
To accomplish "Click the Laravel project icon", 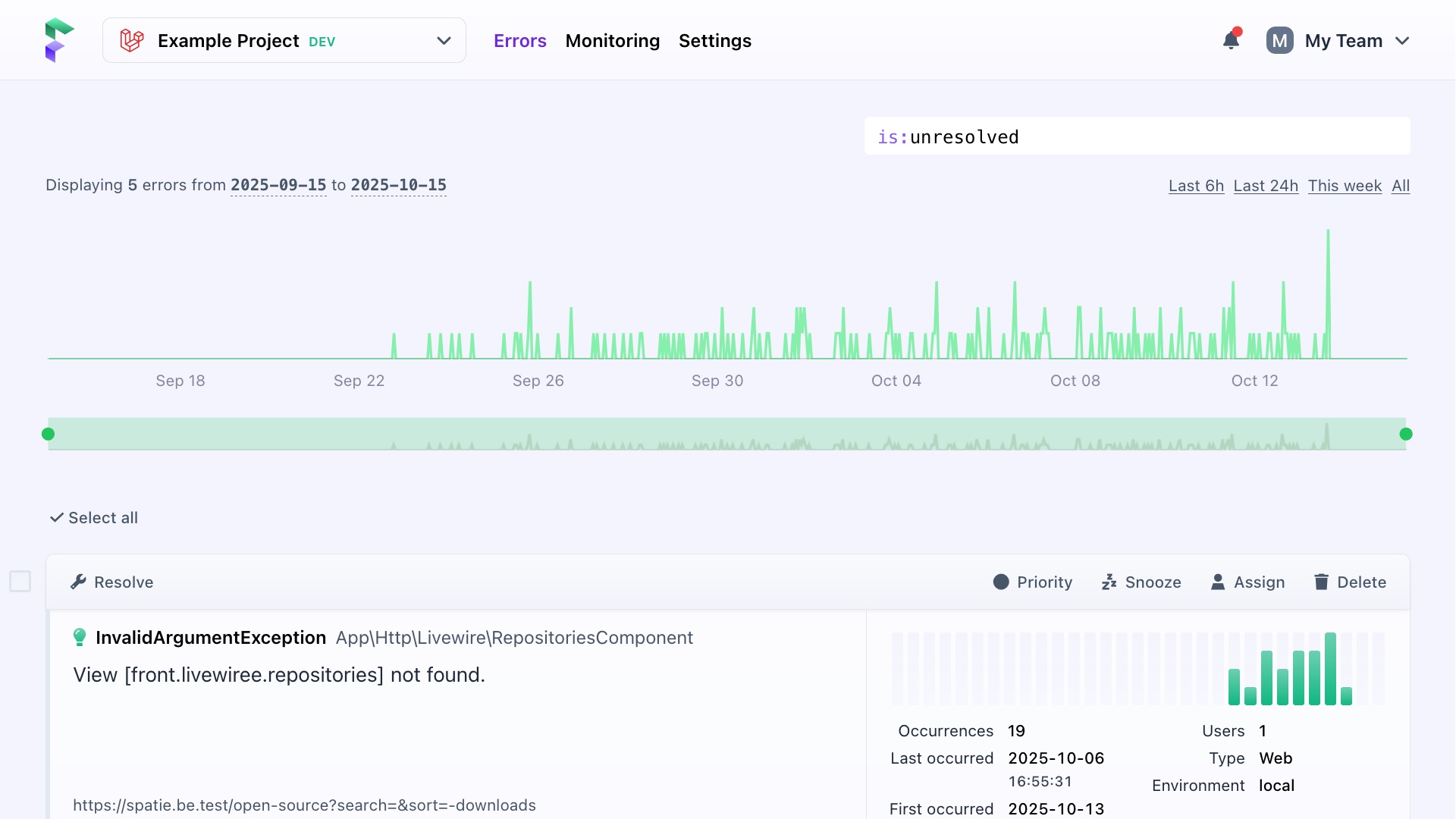I will click(132, 40).
